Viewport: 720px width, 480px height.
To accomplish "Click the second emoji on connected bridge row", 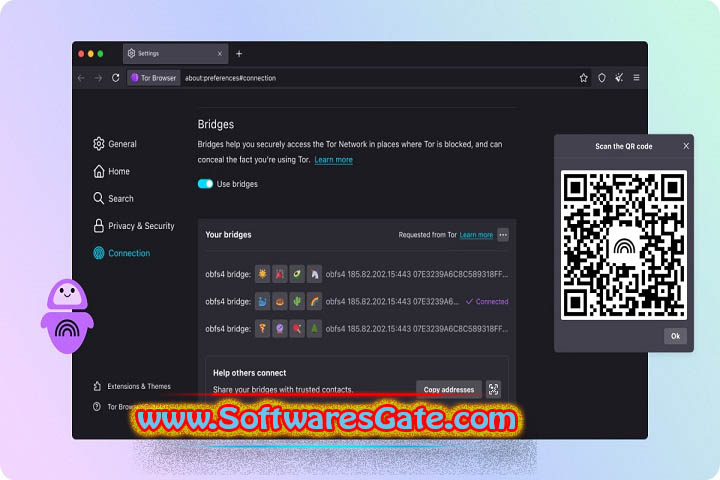I will point(280,302).
